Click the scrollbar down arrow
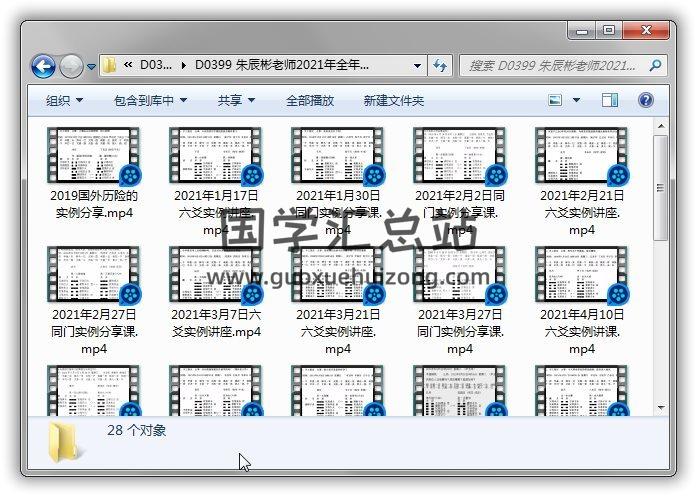This screenshot has height=497, width=697. [x=661, y=407]
